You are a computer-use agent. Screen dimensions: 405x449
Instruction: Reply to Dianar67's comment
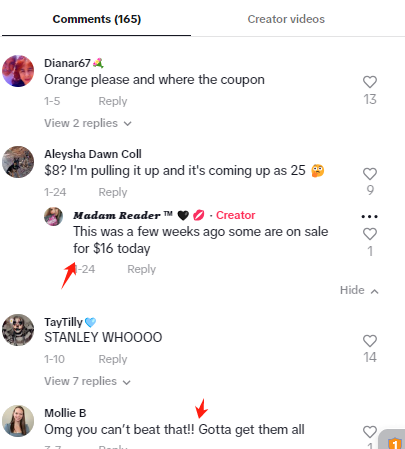[113, 101]
